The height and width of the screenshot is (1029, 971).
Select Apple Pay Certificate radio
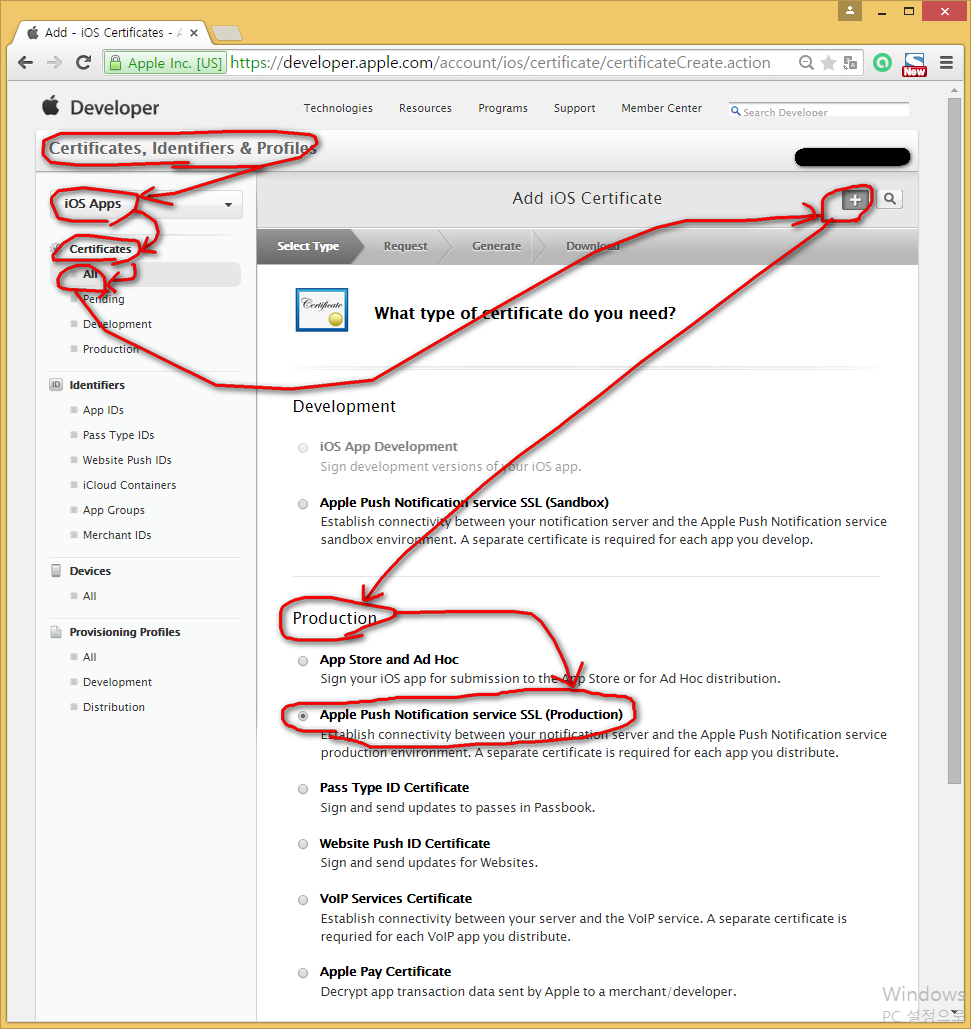302,973
